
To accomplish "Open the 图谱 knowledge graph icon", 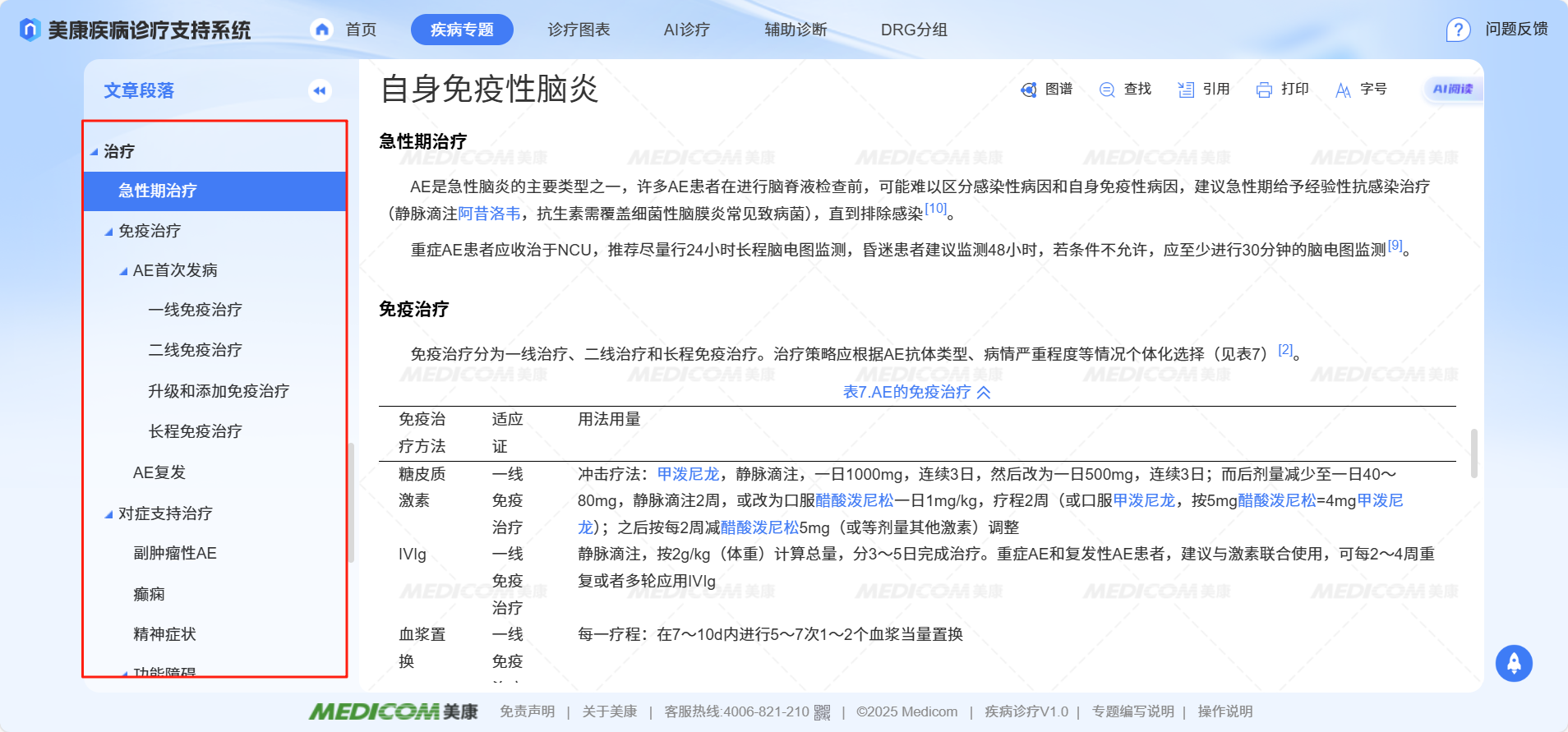I will (x=1028, y=90).
